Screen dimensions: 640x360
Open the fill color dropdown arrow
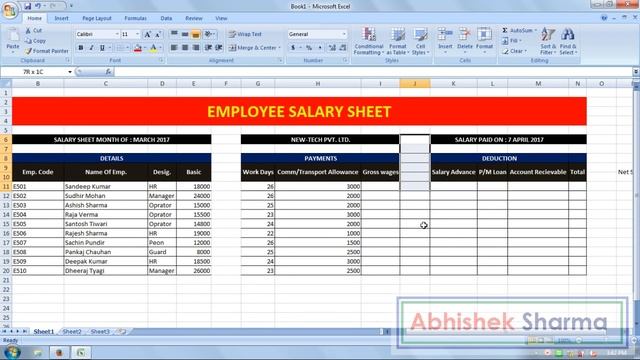point(144,48)
